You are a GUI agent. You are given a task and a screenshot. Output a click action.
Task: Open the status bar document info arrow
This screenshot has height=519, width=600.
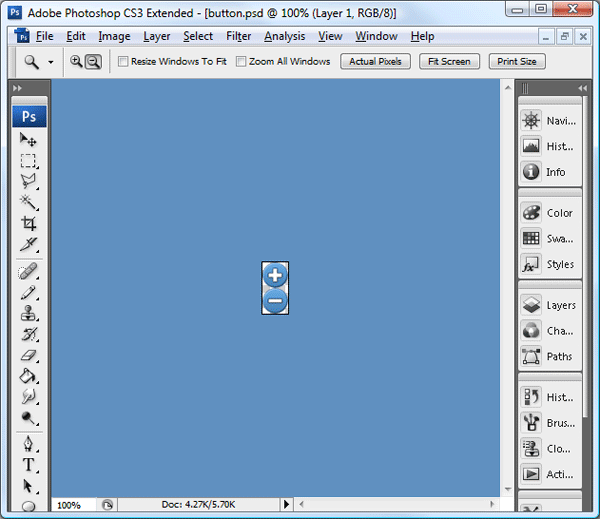tap(286, 505)
